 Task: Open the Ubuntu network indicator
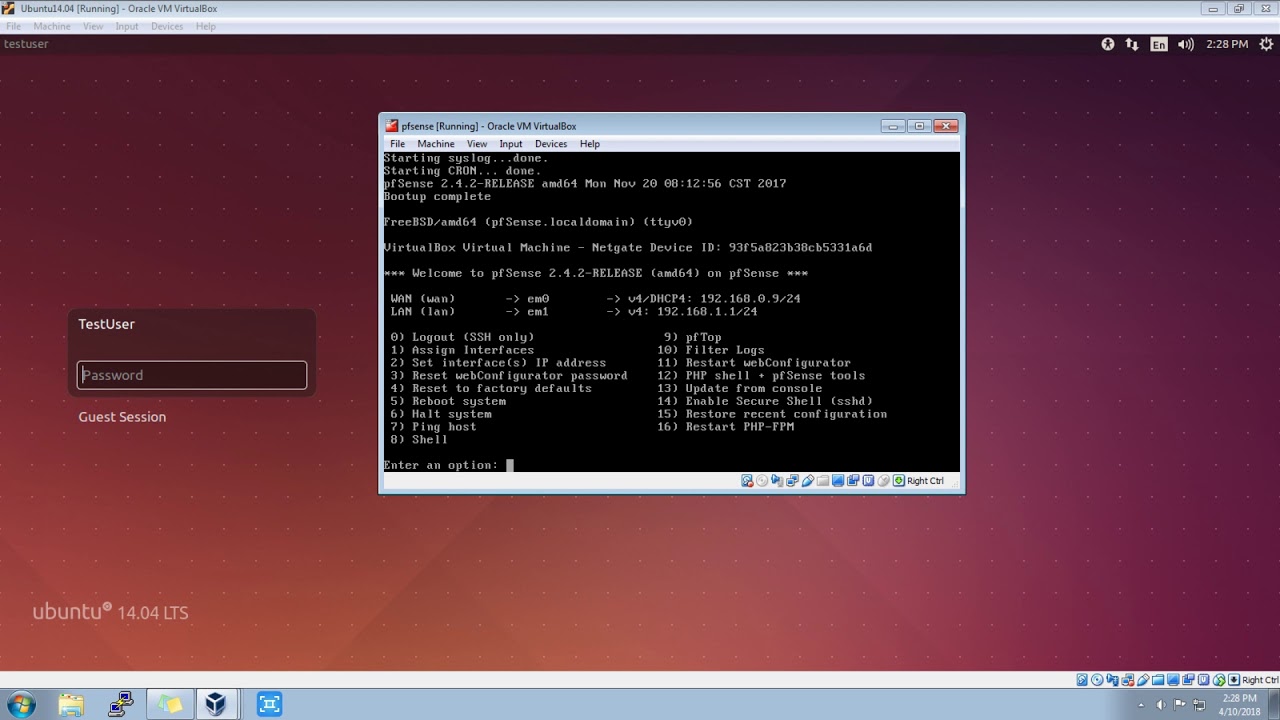[1132, 44]
